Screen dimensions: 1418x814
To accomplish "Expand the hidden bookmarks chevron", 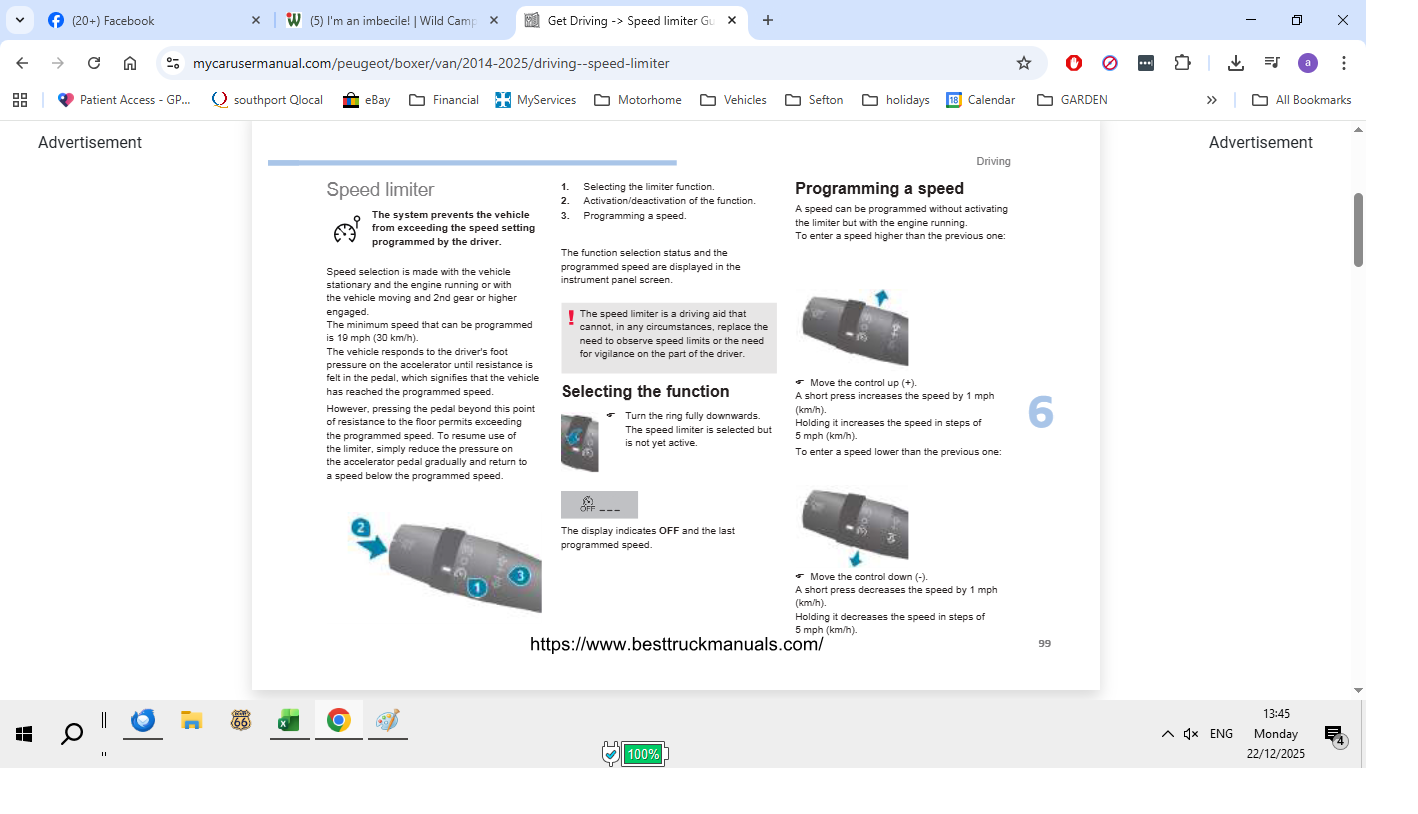I will (x=1212, y=100).
